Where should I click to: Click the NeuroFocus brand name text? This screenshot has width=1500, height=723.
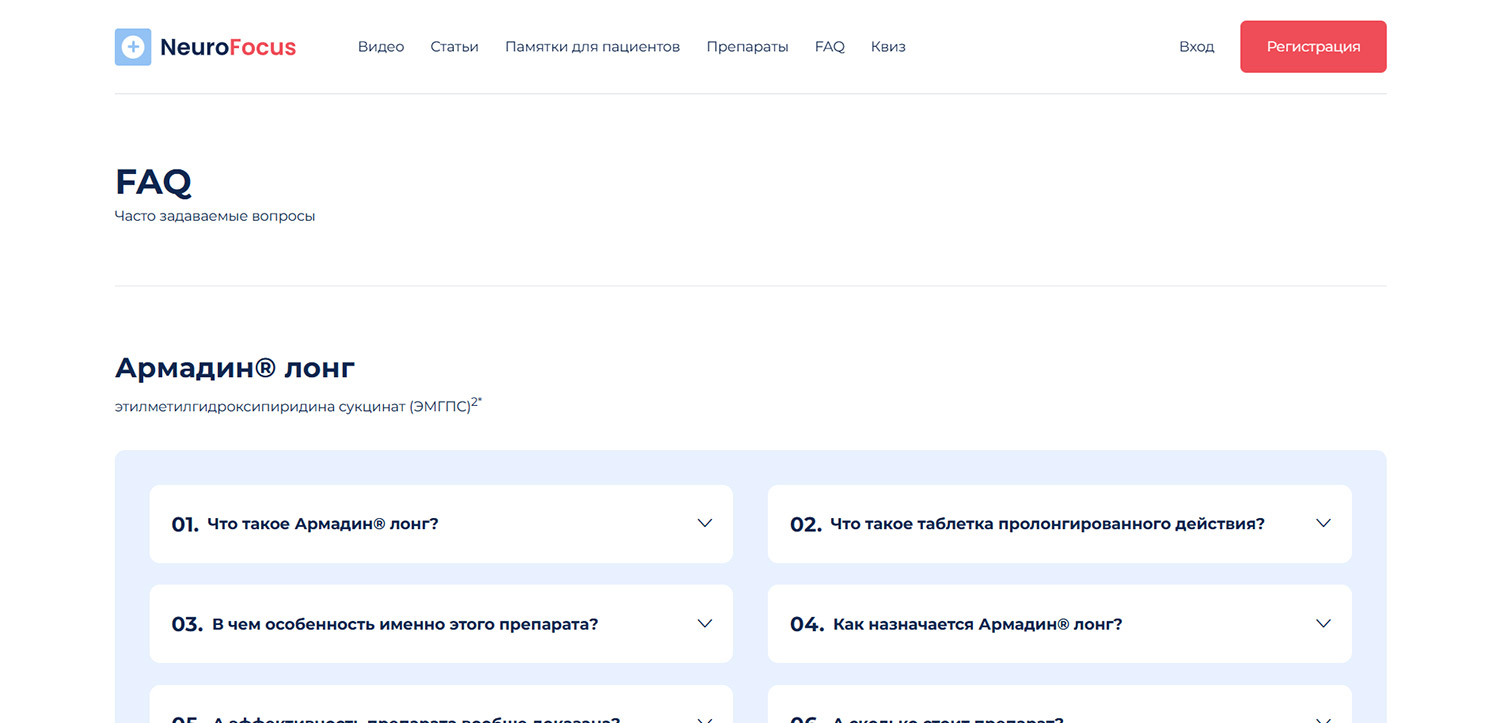tap(228, 47)
